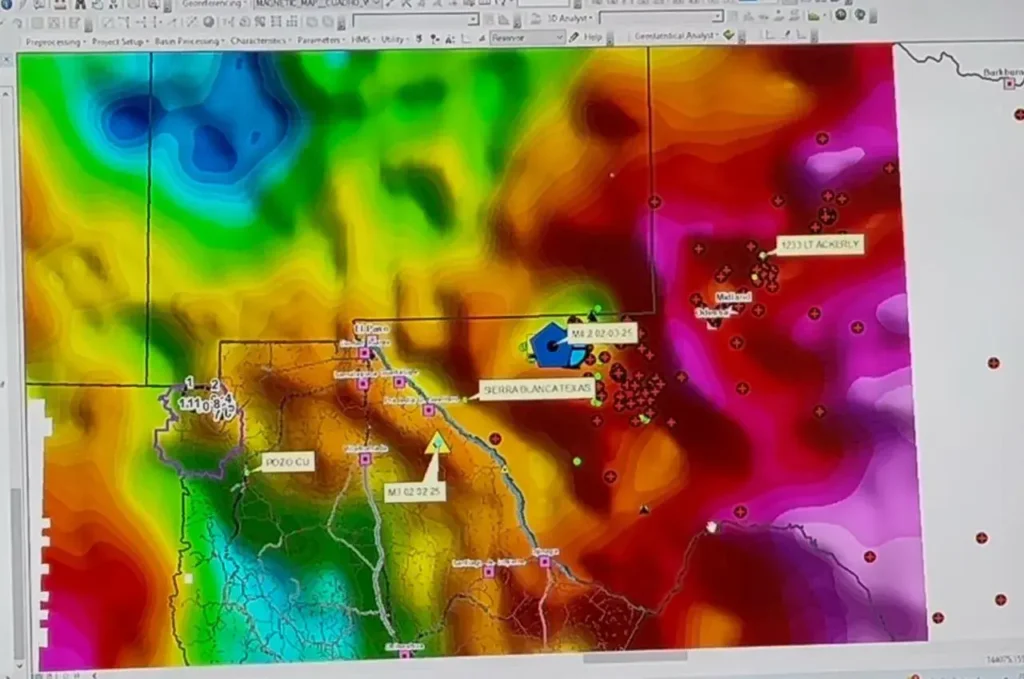Click the 'M4.2 02-03-25' callout label

pyautogui.click(x=601, y=334)
